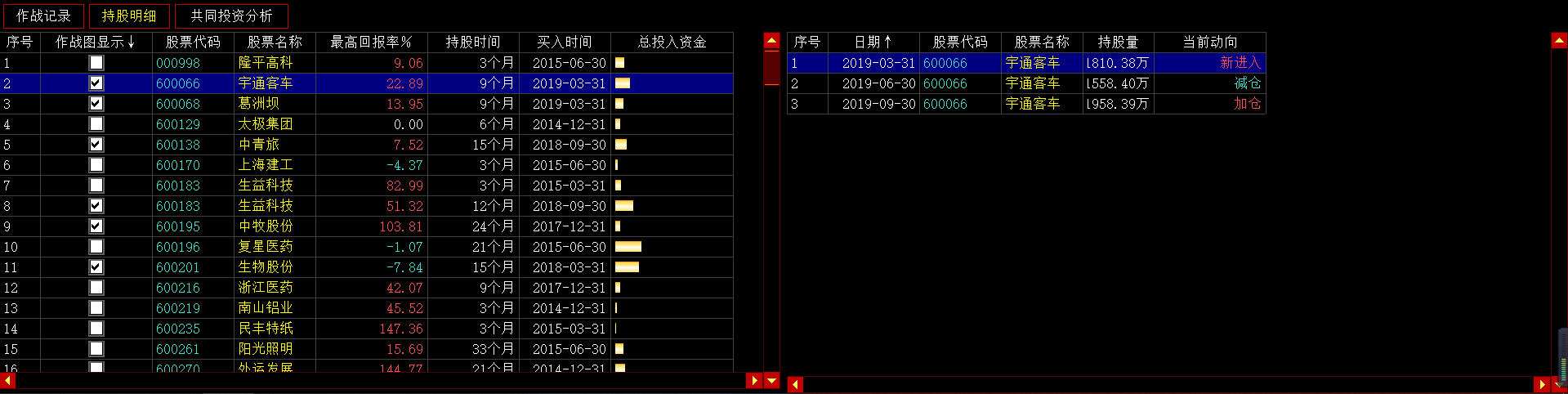Viewport: 1568px width, 394px height.
Task: Open the 共同投资分析 tab
Action: pos(231,16)
